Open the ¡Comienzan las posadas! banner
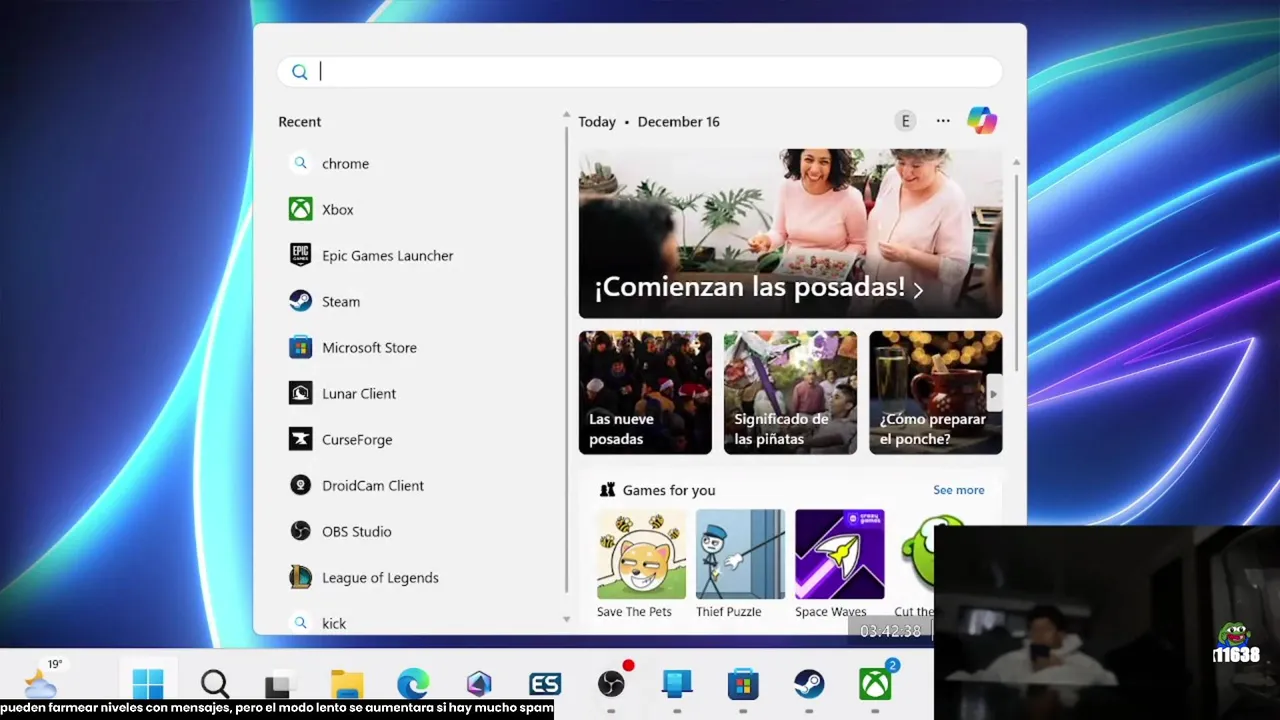1280x720 pixels. tap(790, 234)
